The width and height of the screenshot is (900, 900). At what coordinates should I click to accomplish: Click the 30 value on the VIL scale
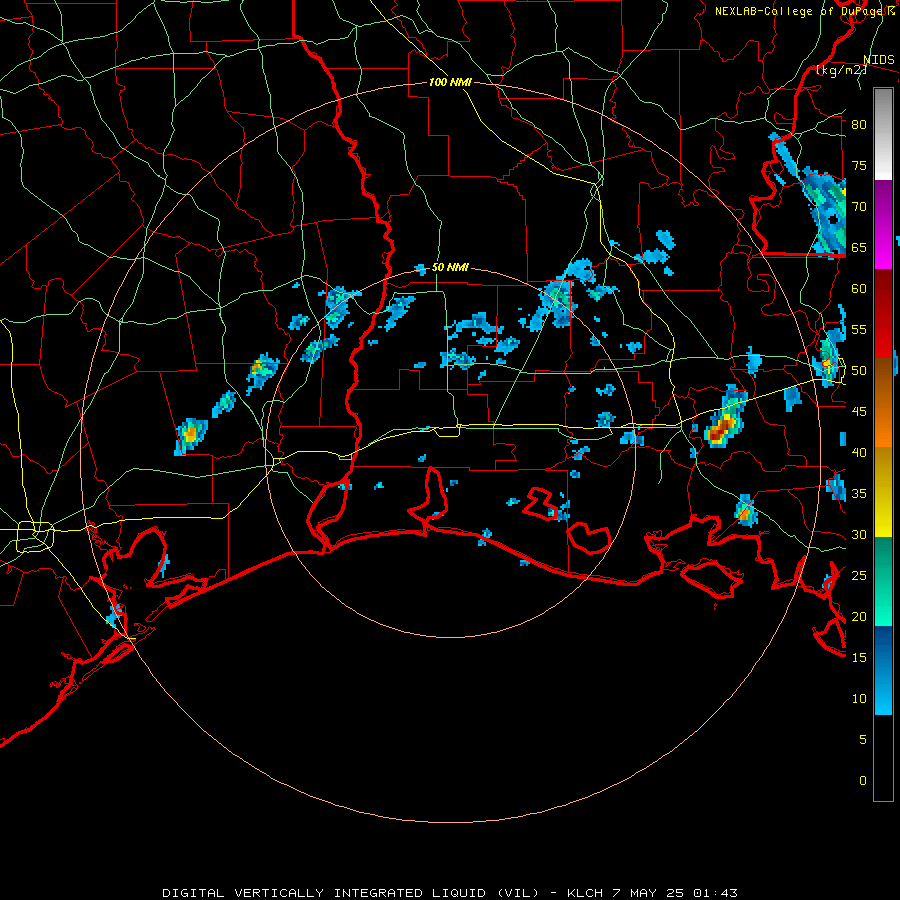click(859, 534)
